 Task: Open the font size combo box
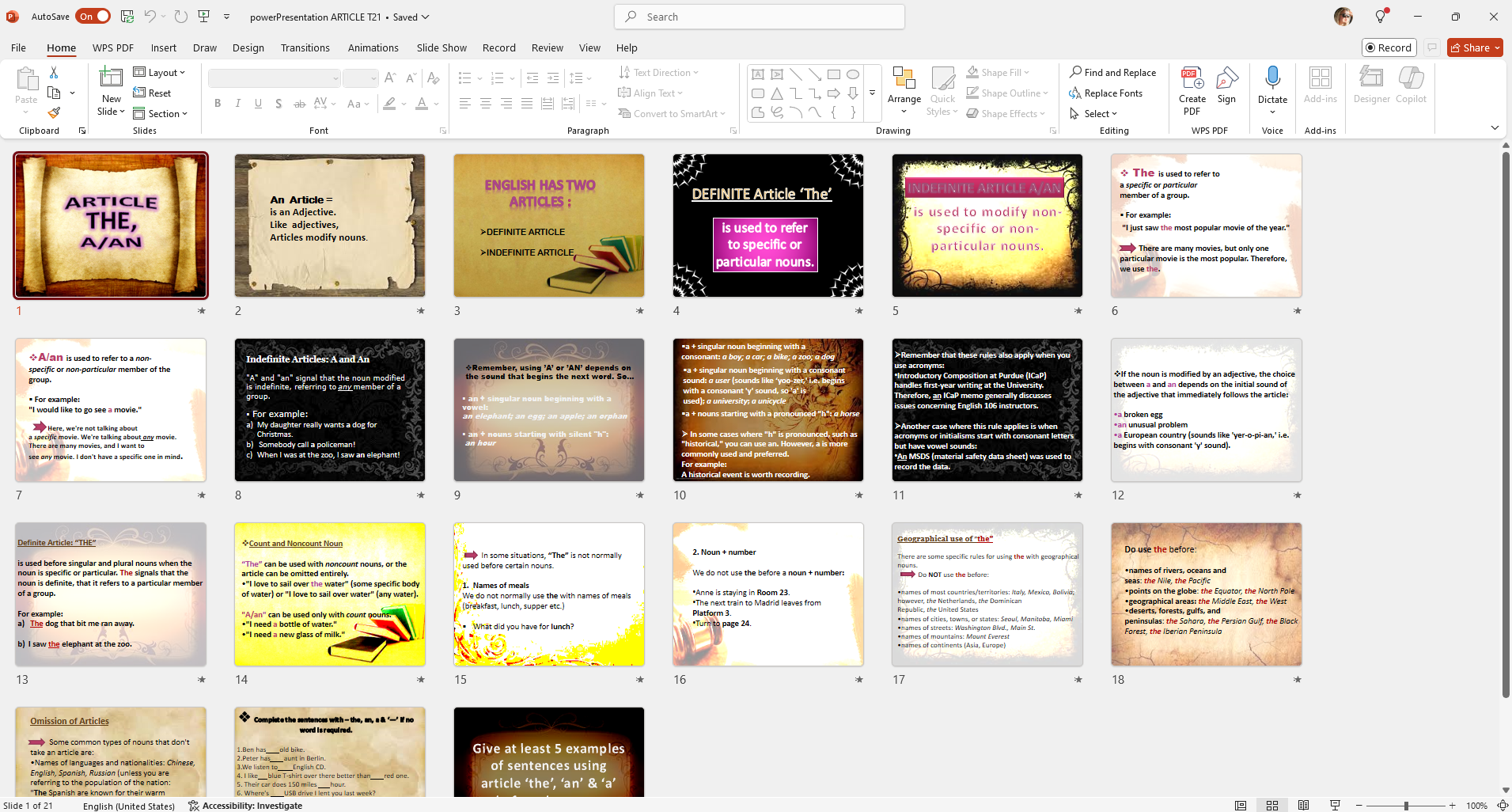[361, 78]
